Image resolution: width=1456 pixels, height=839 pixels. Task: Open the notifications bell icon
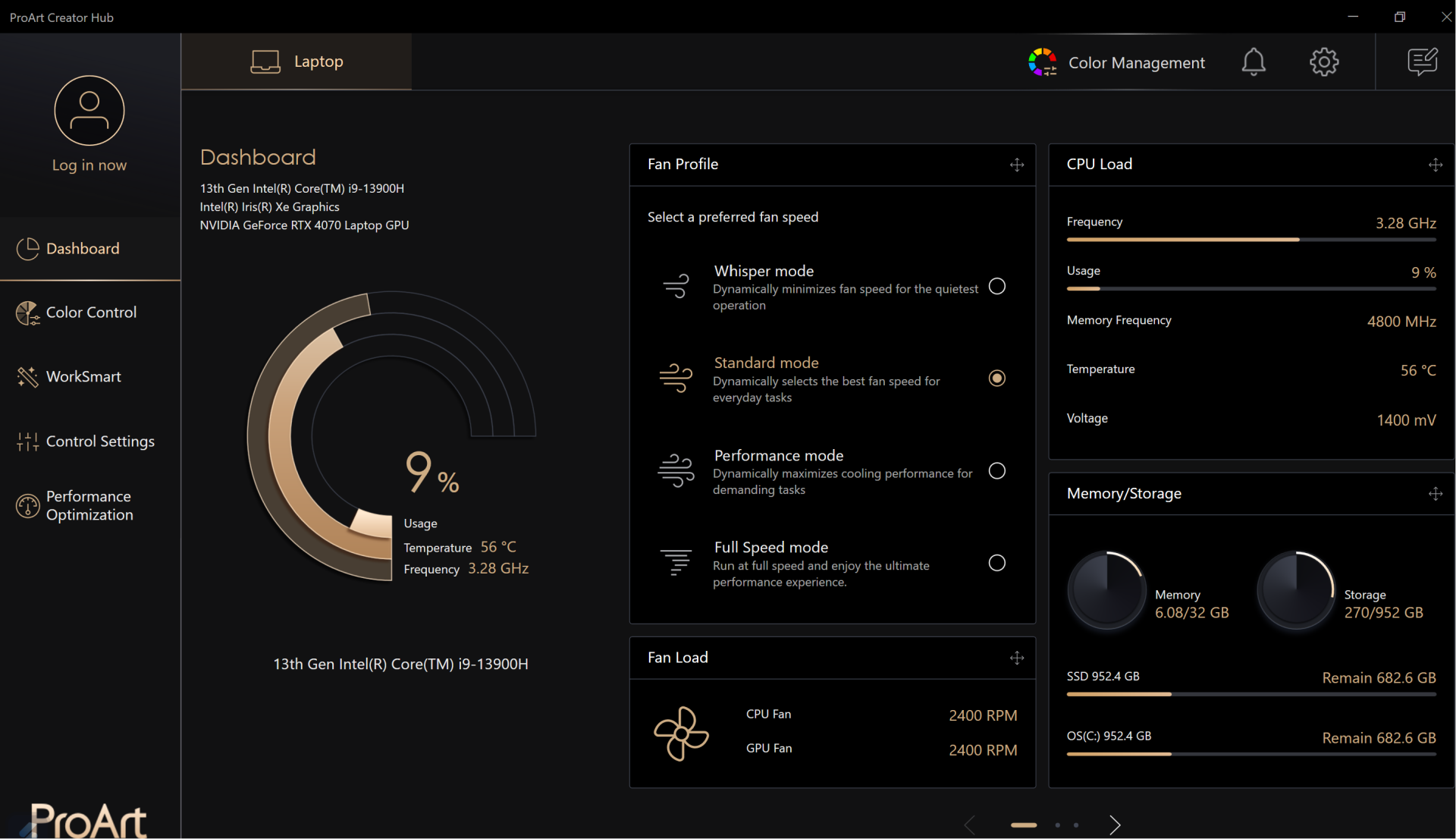(x=1254, y=62)
